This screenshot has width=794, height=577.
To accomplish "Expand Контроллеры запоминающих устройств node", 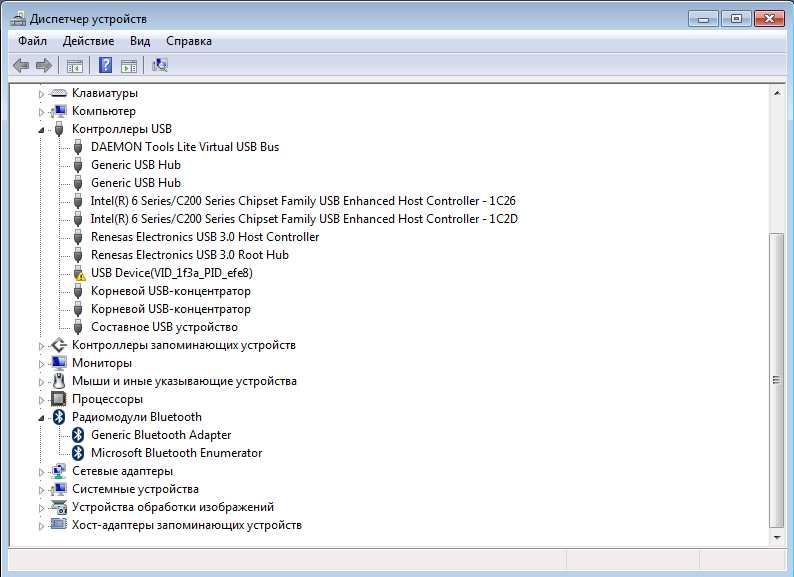I will pyautogui.click(x=42, y=346).
